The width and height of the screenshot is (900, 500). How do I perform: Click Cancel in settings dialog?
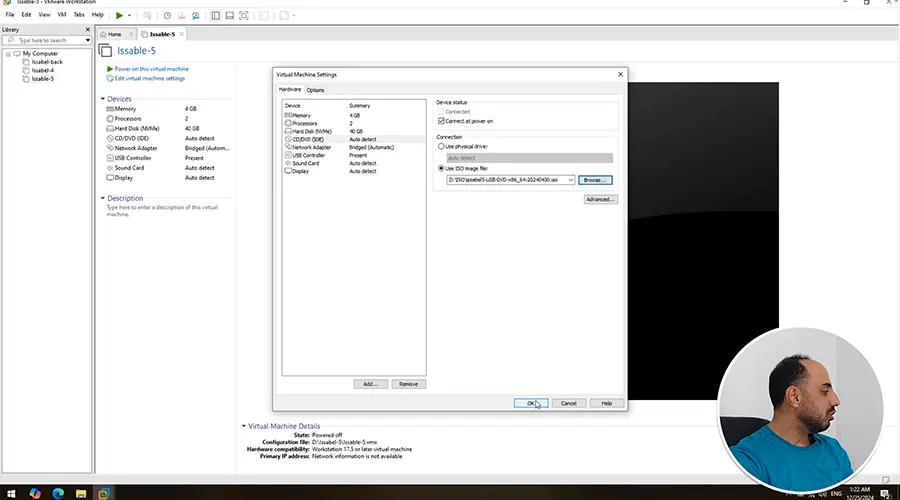(x=569, y=404)
